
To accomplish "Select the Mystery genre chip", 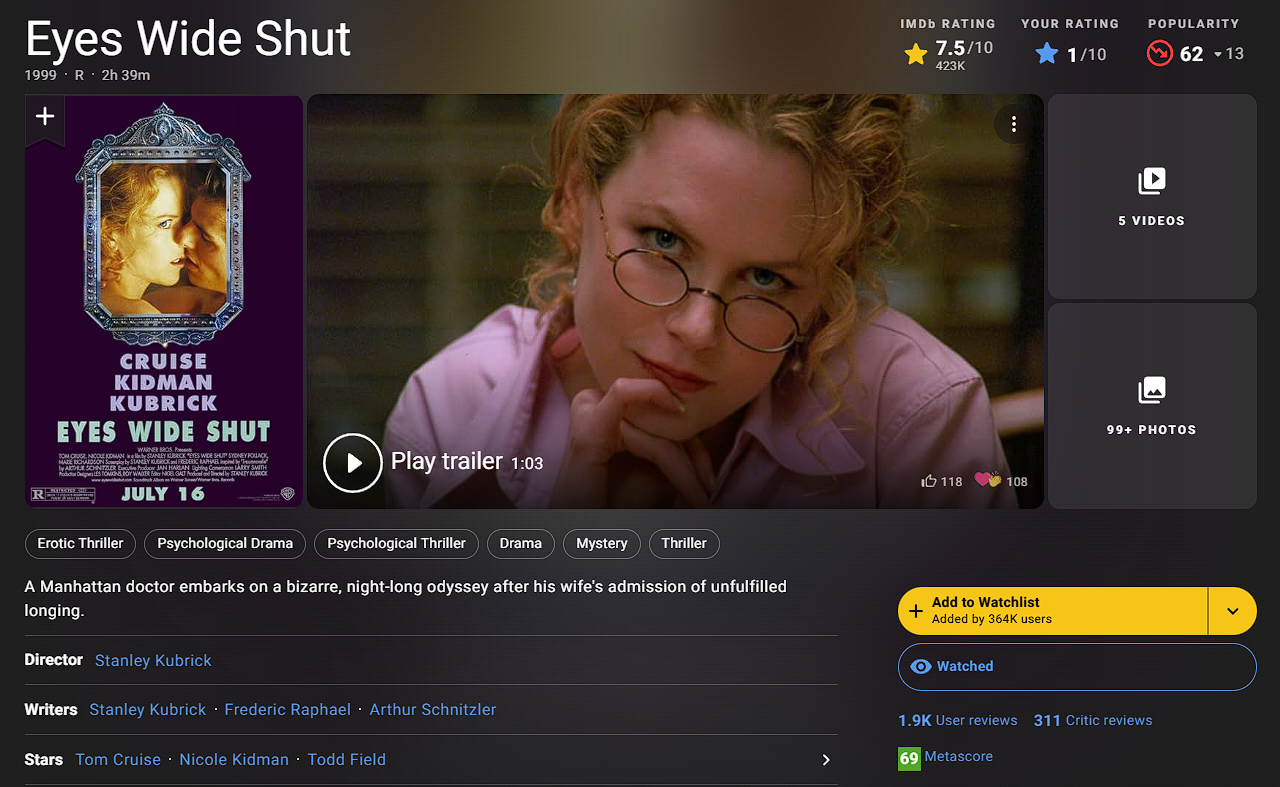I will (602, 544).
